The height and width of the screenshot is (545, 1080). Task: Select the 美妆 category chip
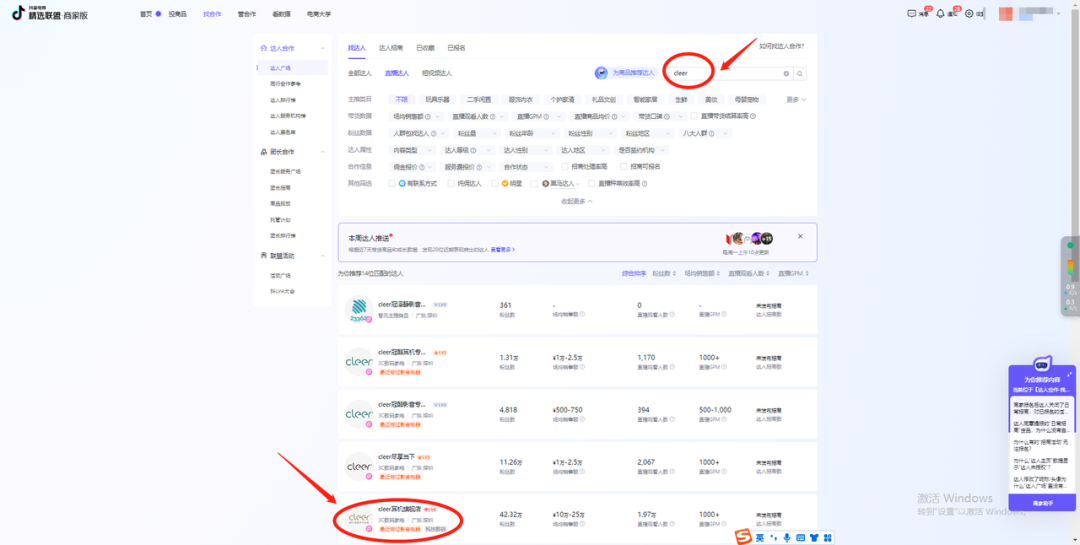(710, 100)
